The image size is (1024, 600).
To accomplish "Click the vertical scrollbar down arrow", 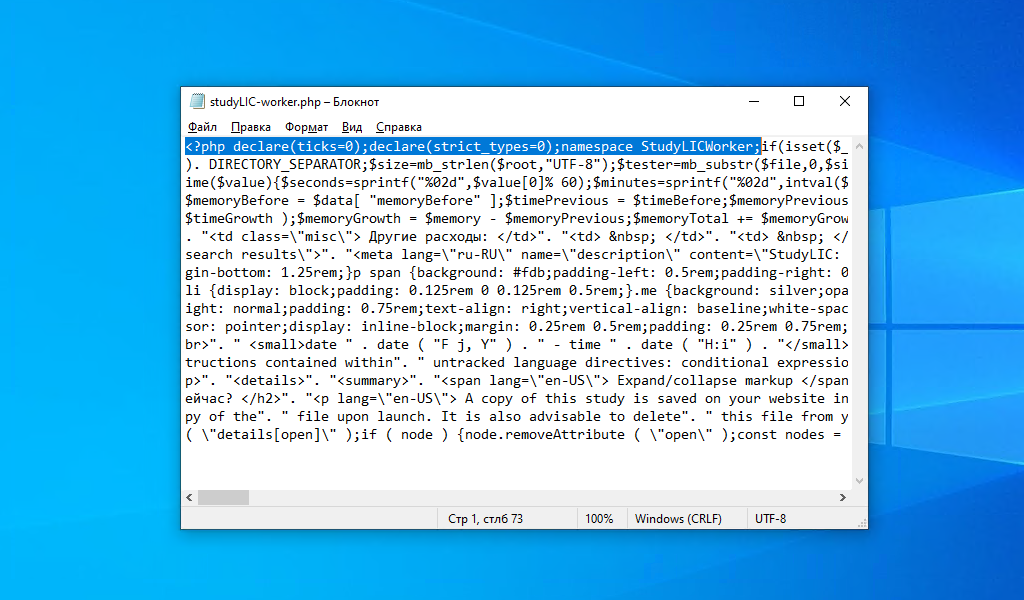I will 859,481.
